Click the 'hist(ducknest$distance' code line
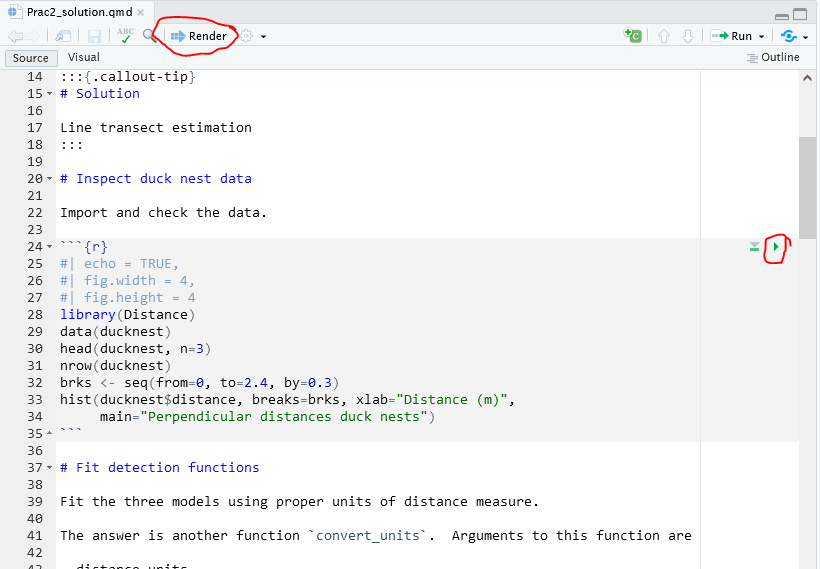The width and height of the screenshot is (820, 569). (287, 400)
